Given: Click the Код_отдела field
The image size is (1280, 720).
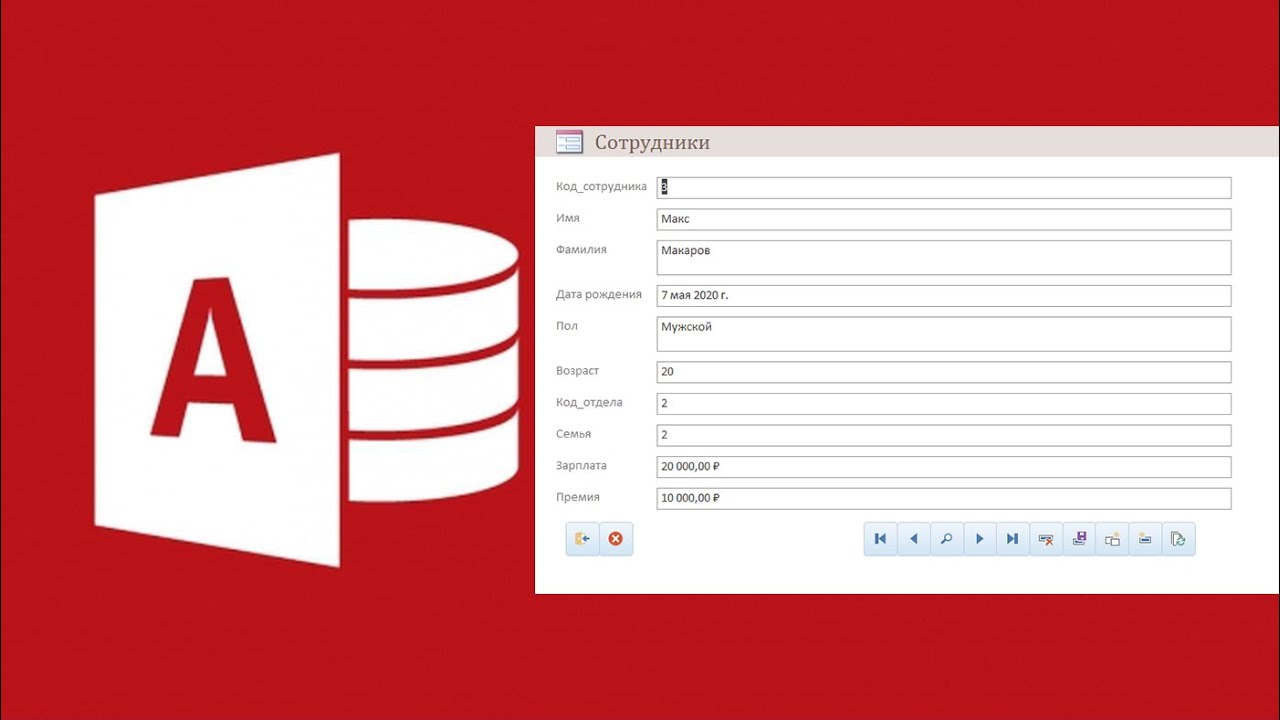Looking at the screenshot, I should 944,404.
